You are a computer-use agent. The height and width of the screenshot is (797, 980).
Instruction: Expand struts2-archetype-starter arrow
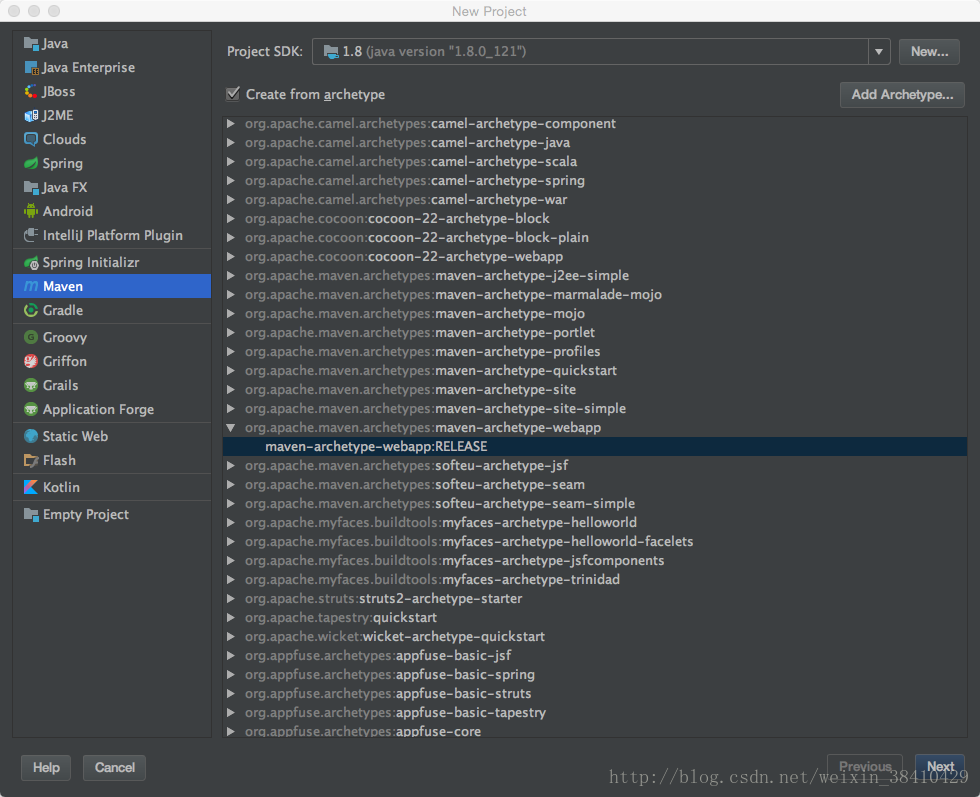231,599
